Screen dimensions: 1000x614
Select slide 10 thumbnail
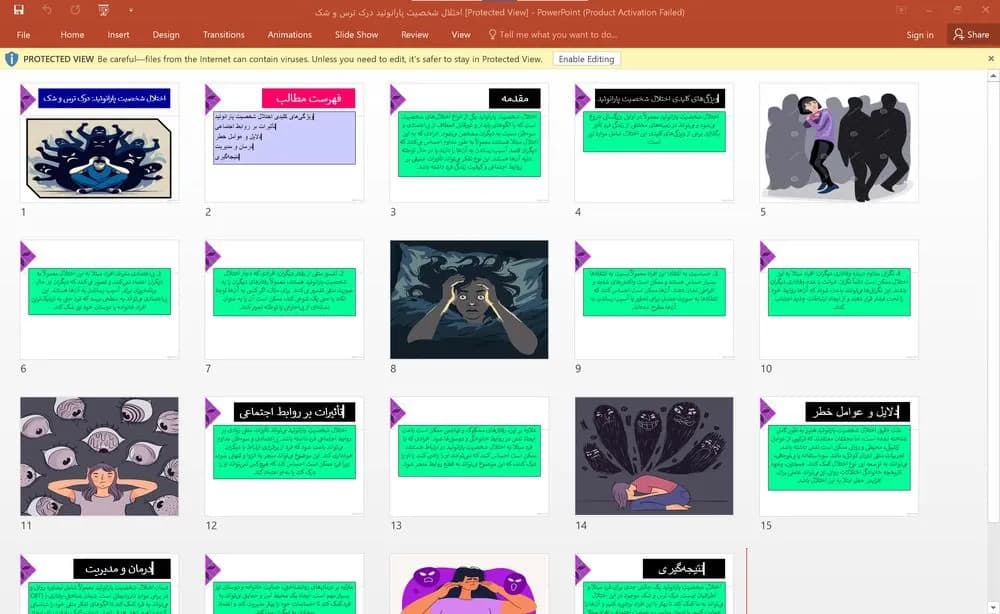coord(839,299)
